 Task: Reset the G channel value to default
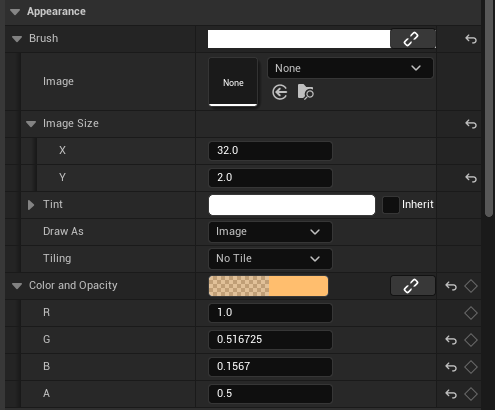[451, 340]
